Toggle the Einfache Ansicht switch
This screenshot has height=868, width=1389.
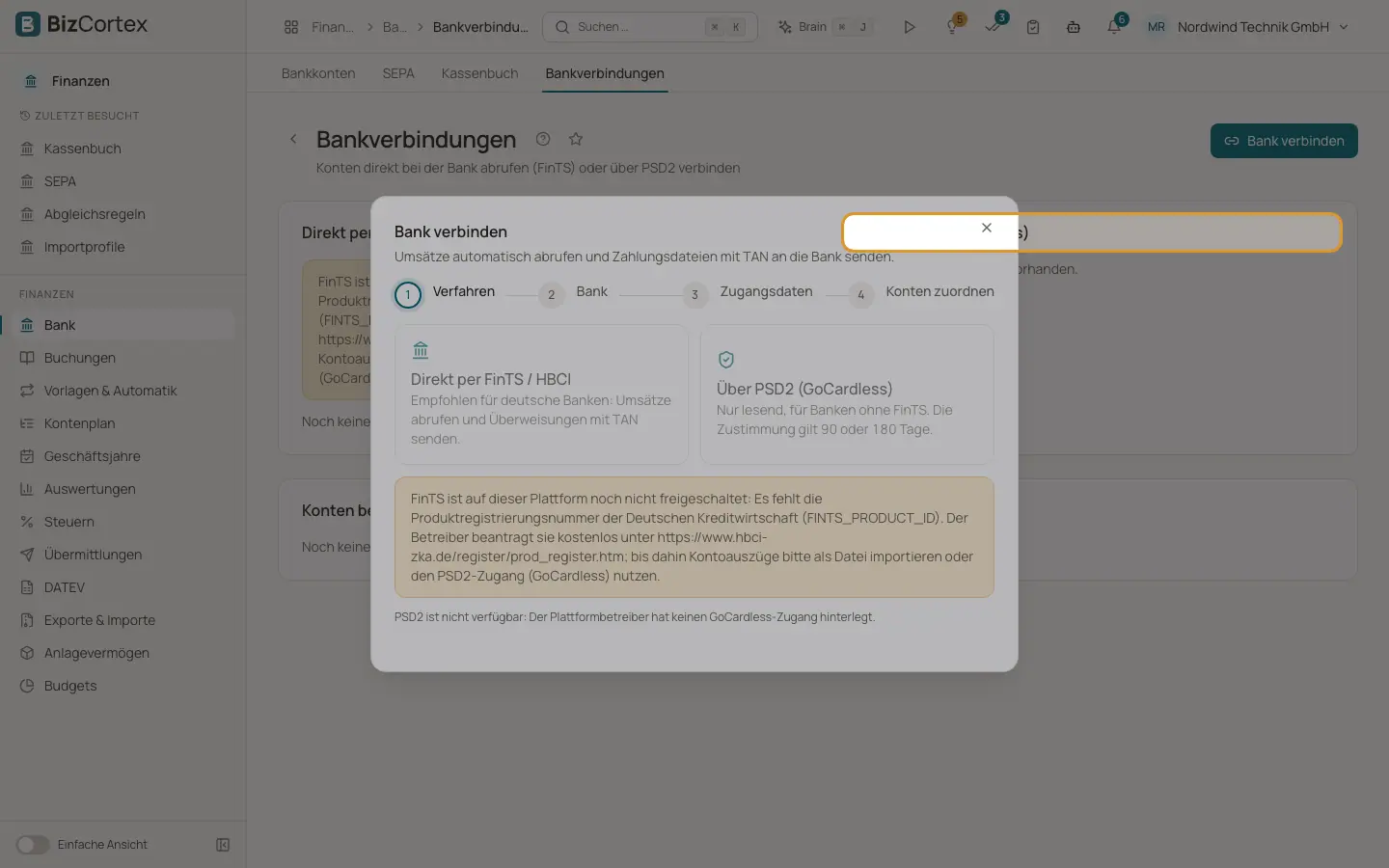[32, 845]
